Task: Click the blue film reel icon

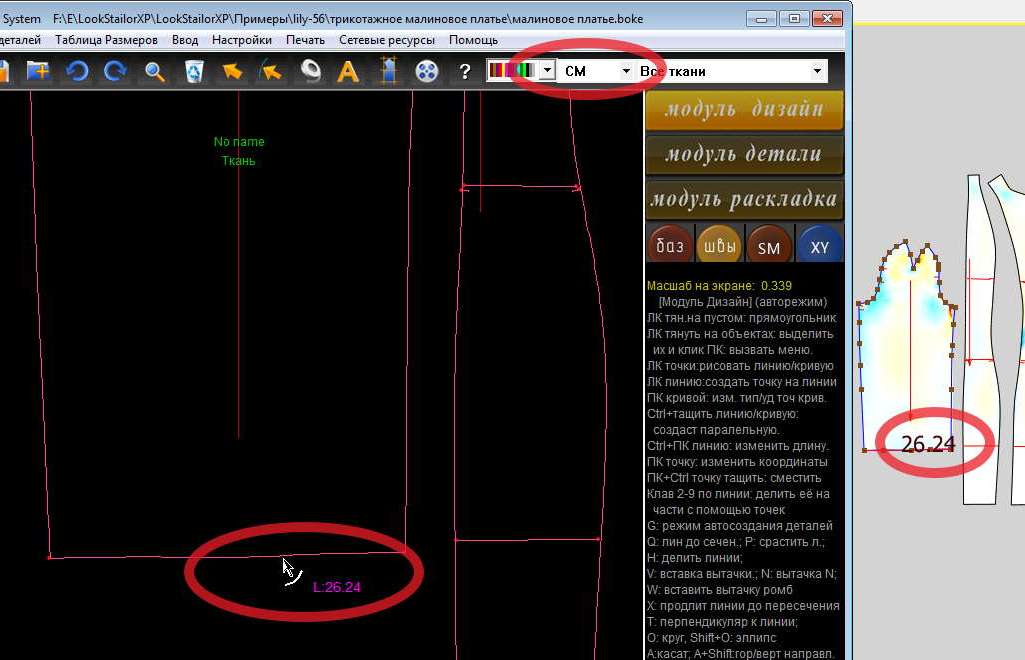Action: tap(426, 71)
